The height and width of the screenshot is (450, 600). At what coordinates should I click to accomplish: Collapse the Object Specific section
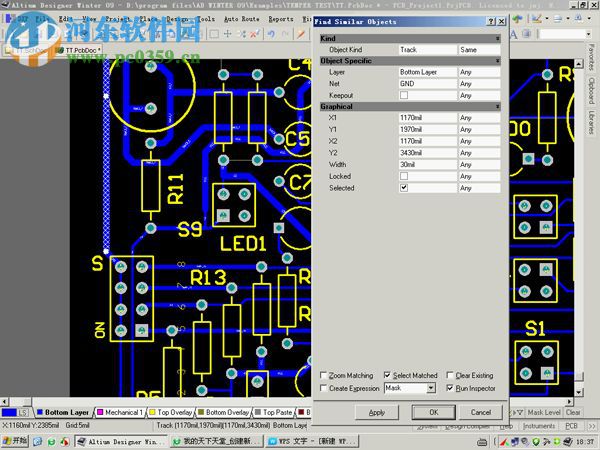(497, 60)
